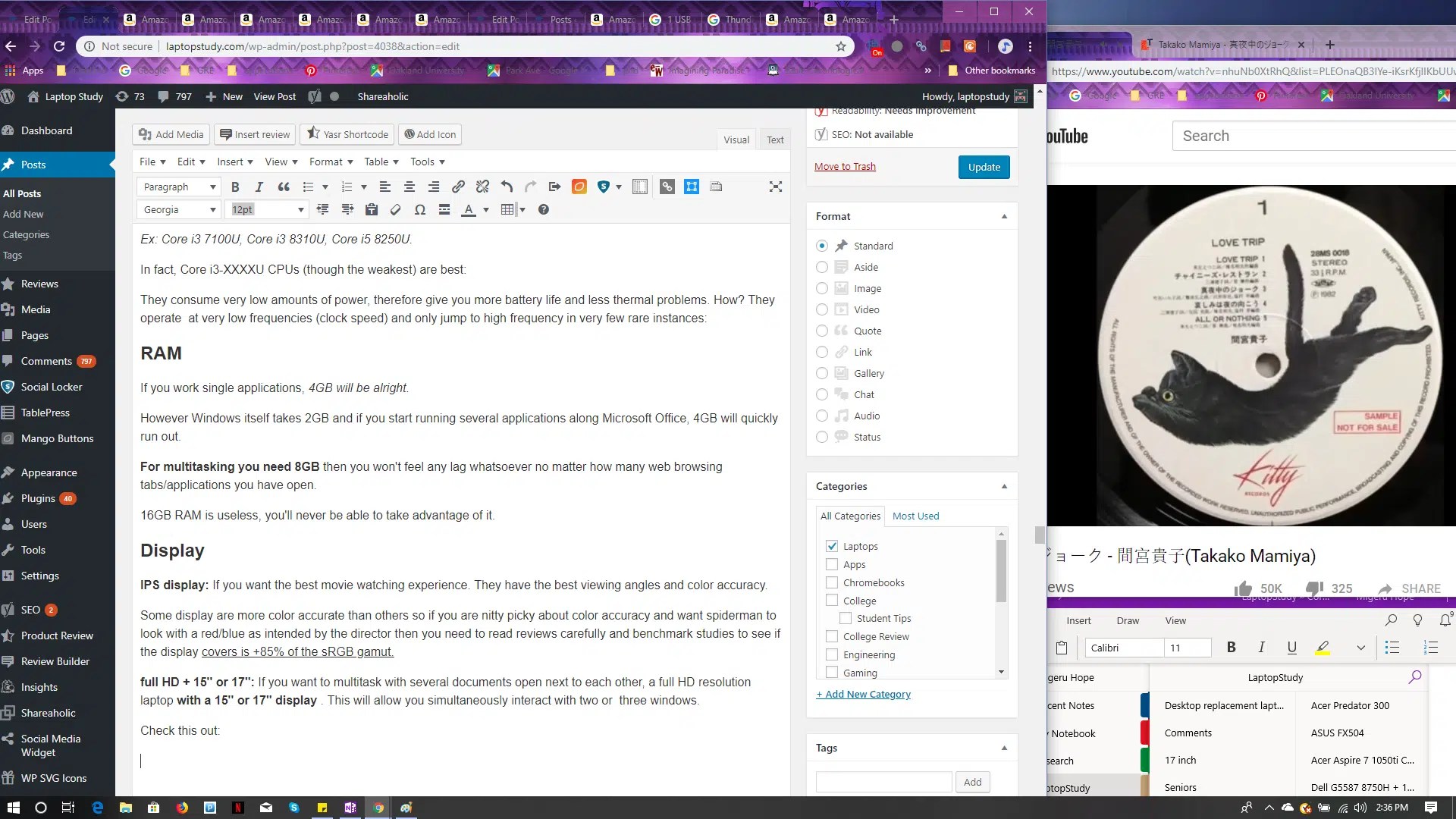
Task: Collapse the Format panel
Action: (1004, 216)
